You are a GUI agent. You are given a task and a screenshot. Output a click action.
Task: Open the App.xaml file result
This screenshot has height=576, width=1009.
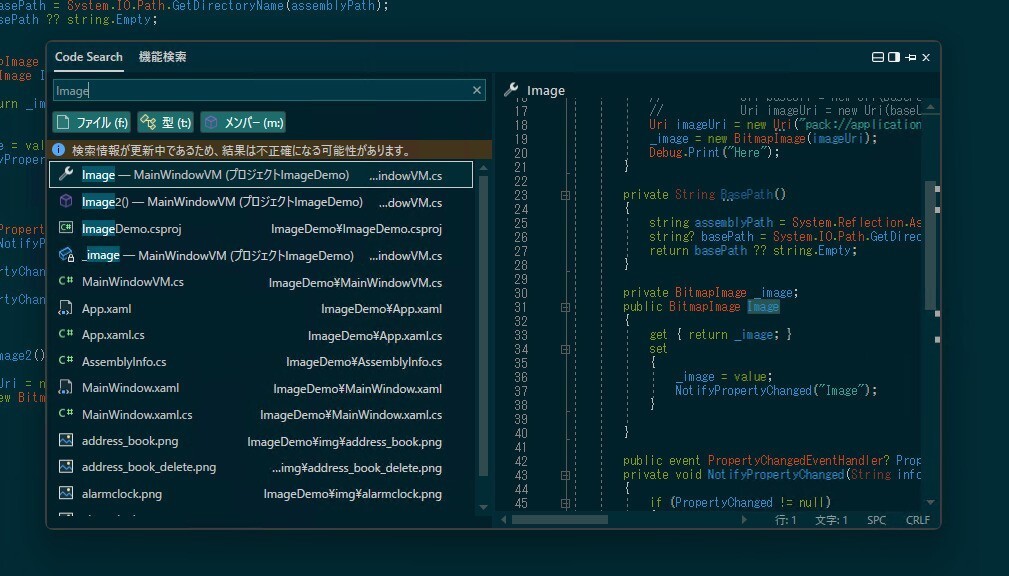click(x=106, y=309)
